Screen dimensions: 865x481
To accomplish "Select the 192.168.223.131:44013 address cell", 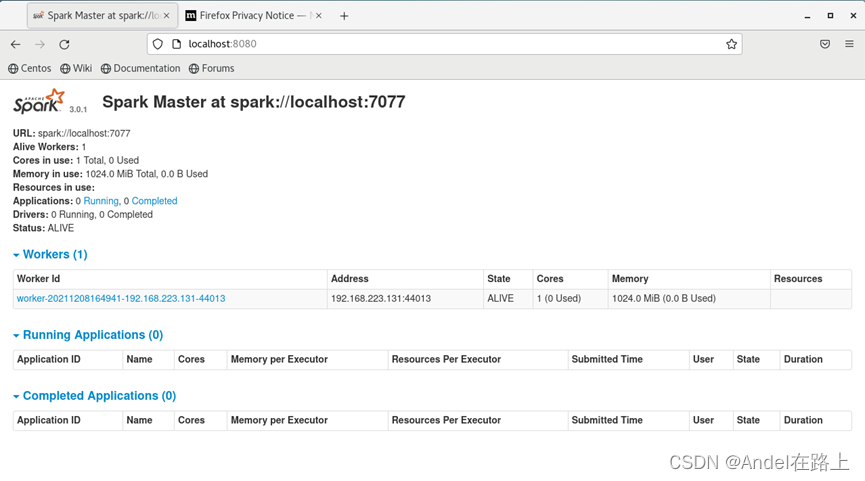I will tap(405, 298).
